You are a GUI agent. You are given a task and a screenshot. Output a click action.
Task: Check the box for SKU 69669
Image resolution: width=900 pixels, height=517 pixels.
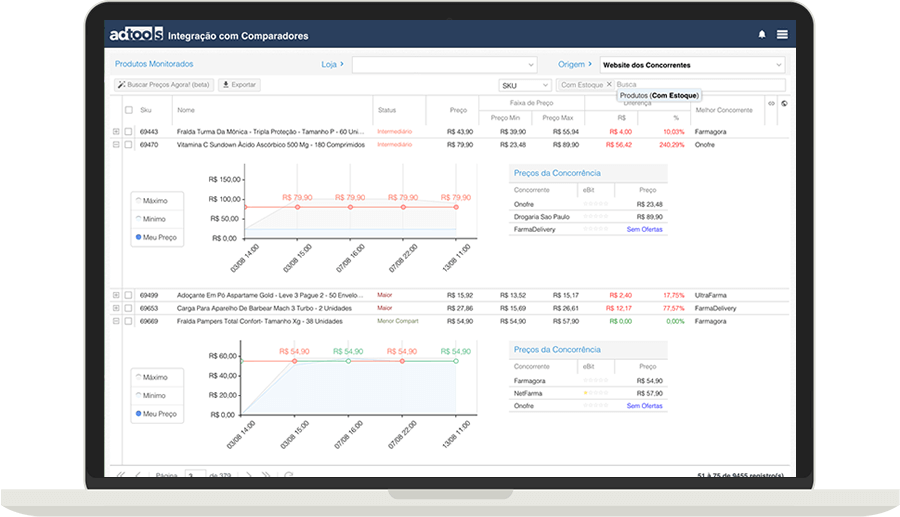point(129,321)
